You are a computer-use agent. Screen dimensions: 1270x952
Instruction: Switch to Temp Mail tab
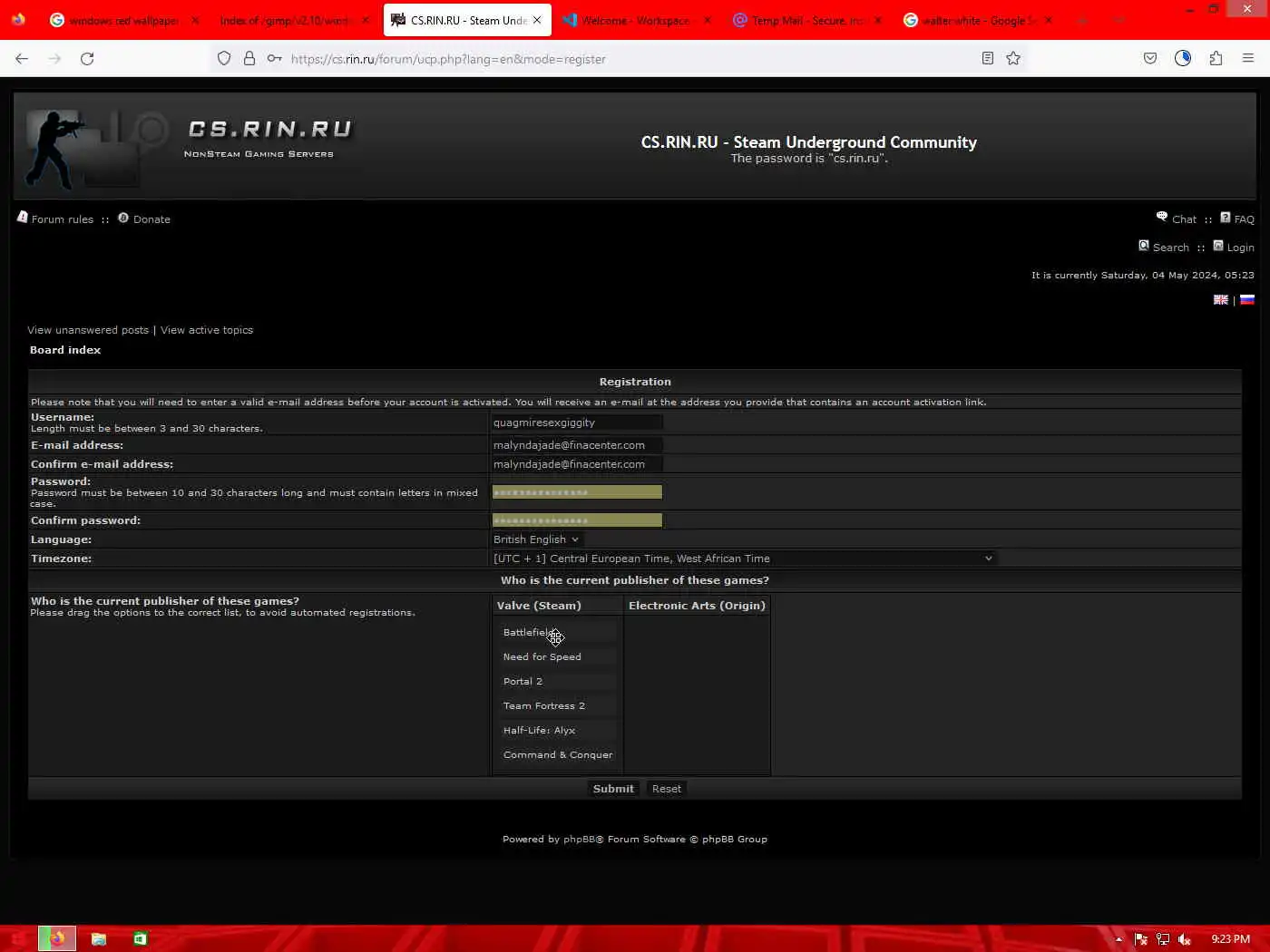pos(807,20)
